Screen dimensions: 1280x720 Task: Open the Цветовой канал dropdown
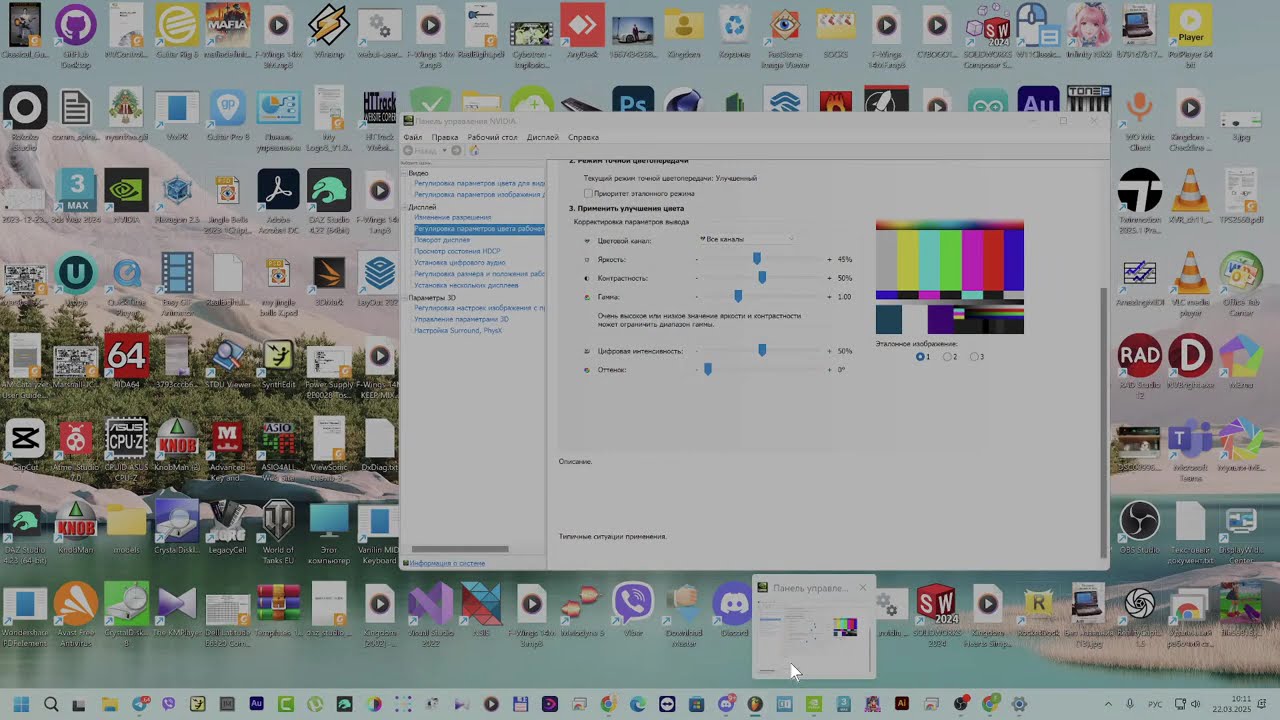747,240
